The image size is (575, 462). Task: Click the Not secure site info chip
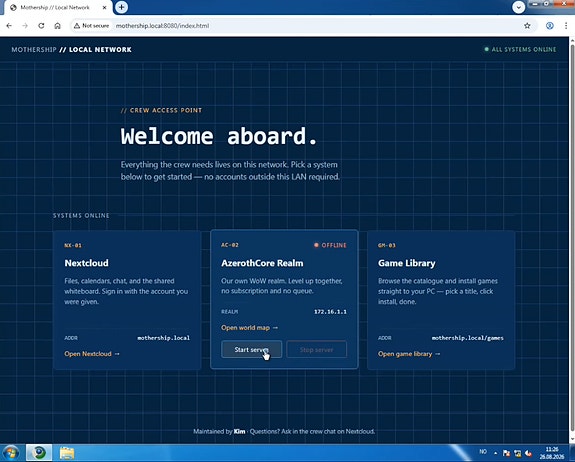pos(92,26)
